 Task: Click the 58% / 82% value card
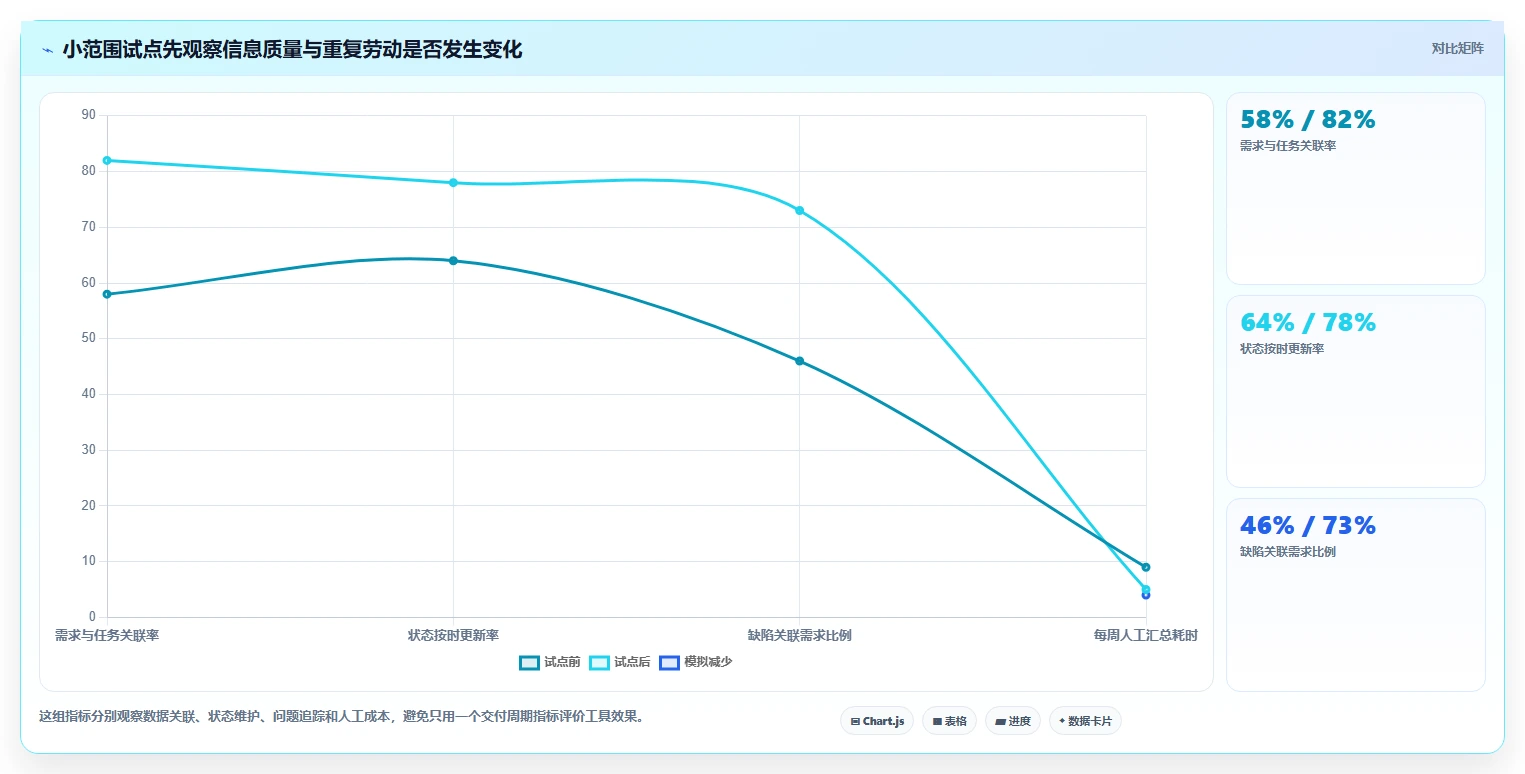click(1355, 188)
